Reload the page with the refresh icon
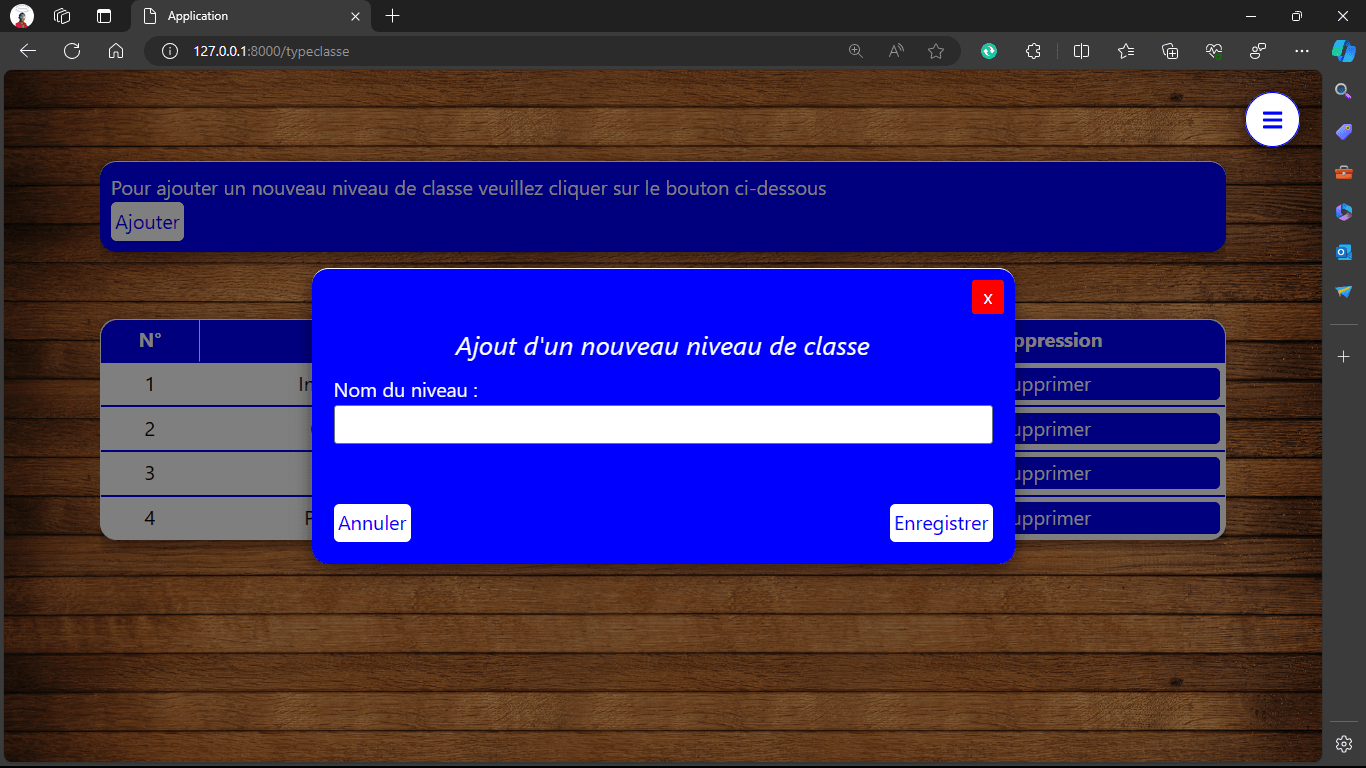Image resolution: width=1366 pixels, height=768 pixels. pyautogui.click(x=72, y=51)
